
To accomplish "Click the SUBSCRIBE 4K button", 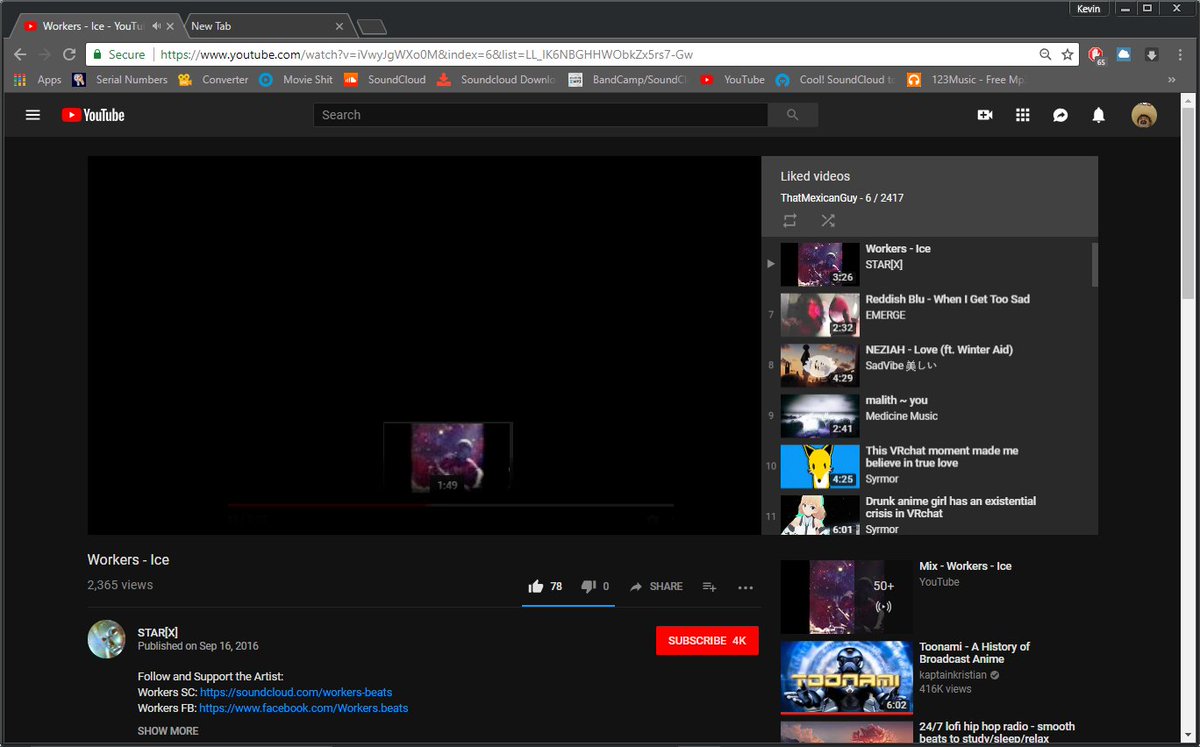I will (707, 640).
